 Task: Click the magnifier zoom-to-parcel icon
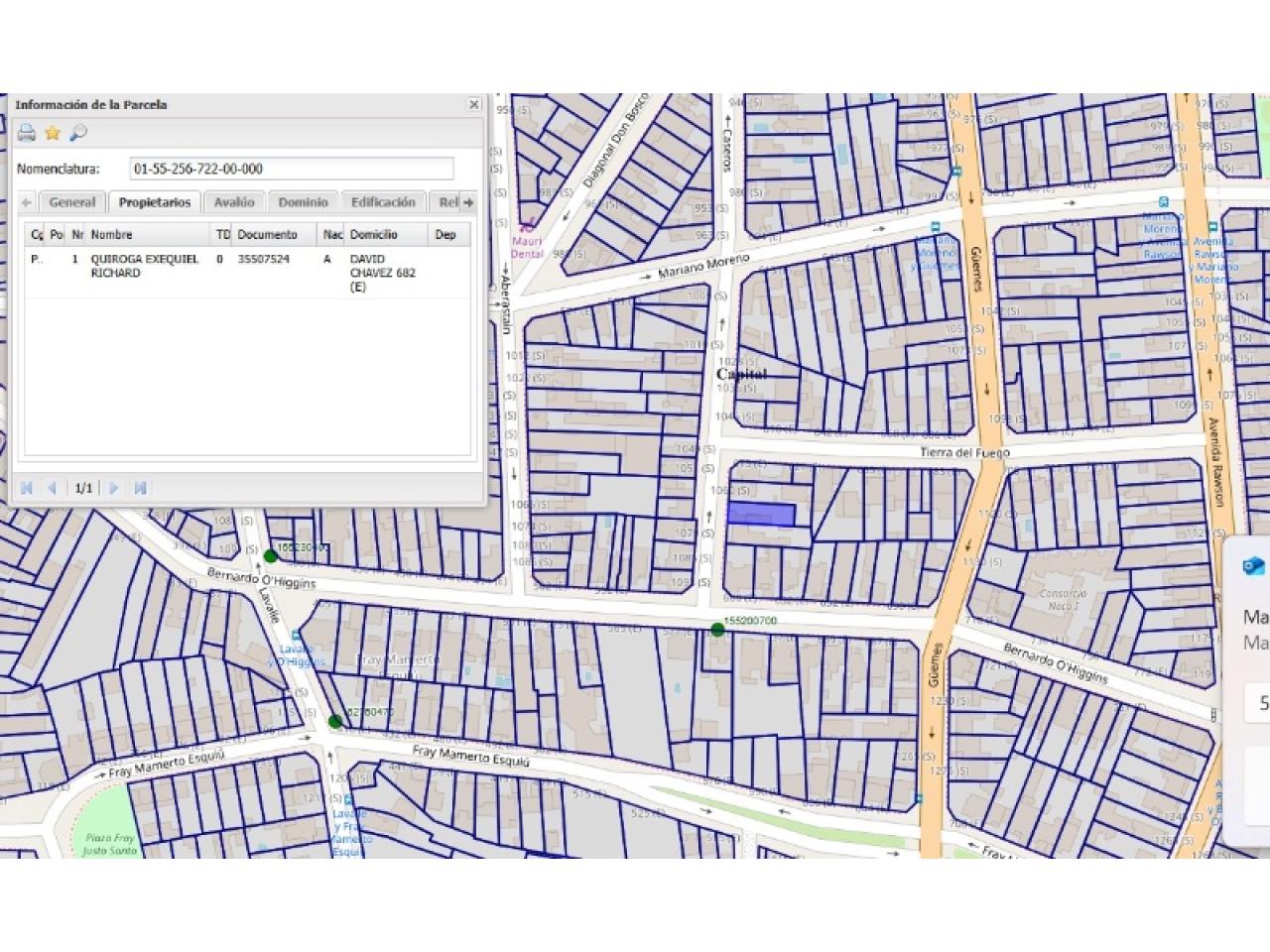coord(78,133)
